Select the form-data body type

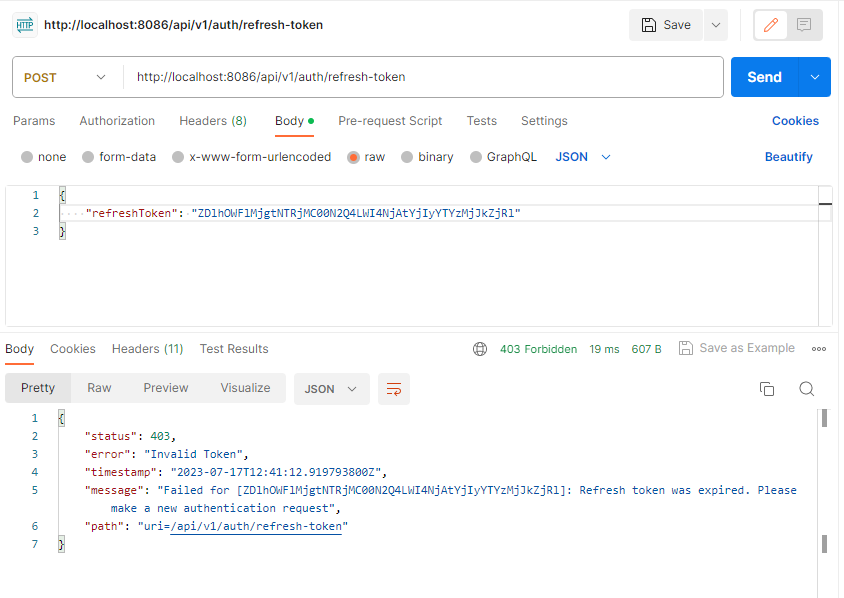tap(119, 157)
